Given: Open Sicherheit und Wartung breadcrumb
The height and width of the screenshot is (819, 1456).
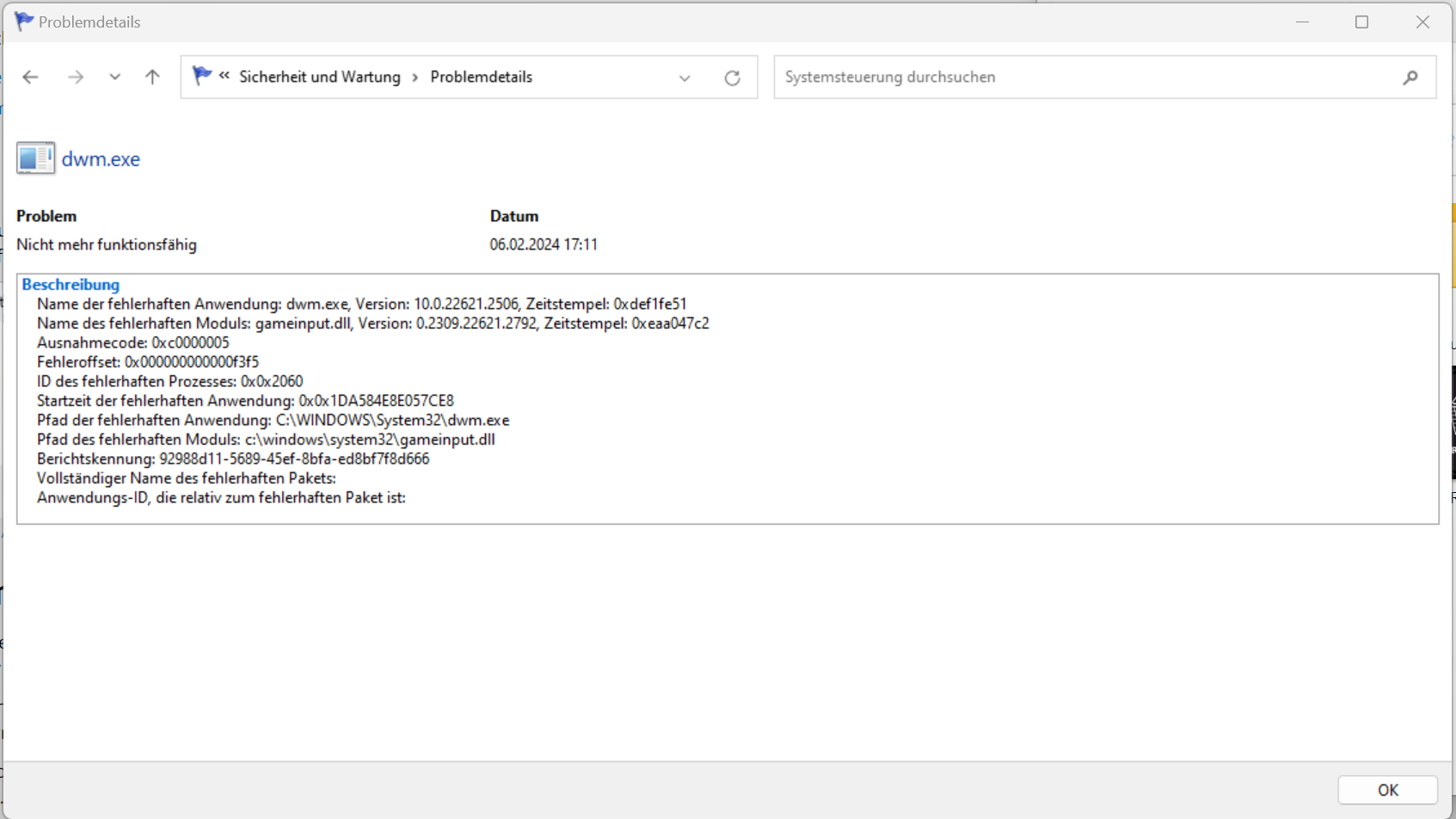Looking at the screenshot, I should click(320, 77).
